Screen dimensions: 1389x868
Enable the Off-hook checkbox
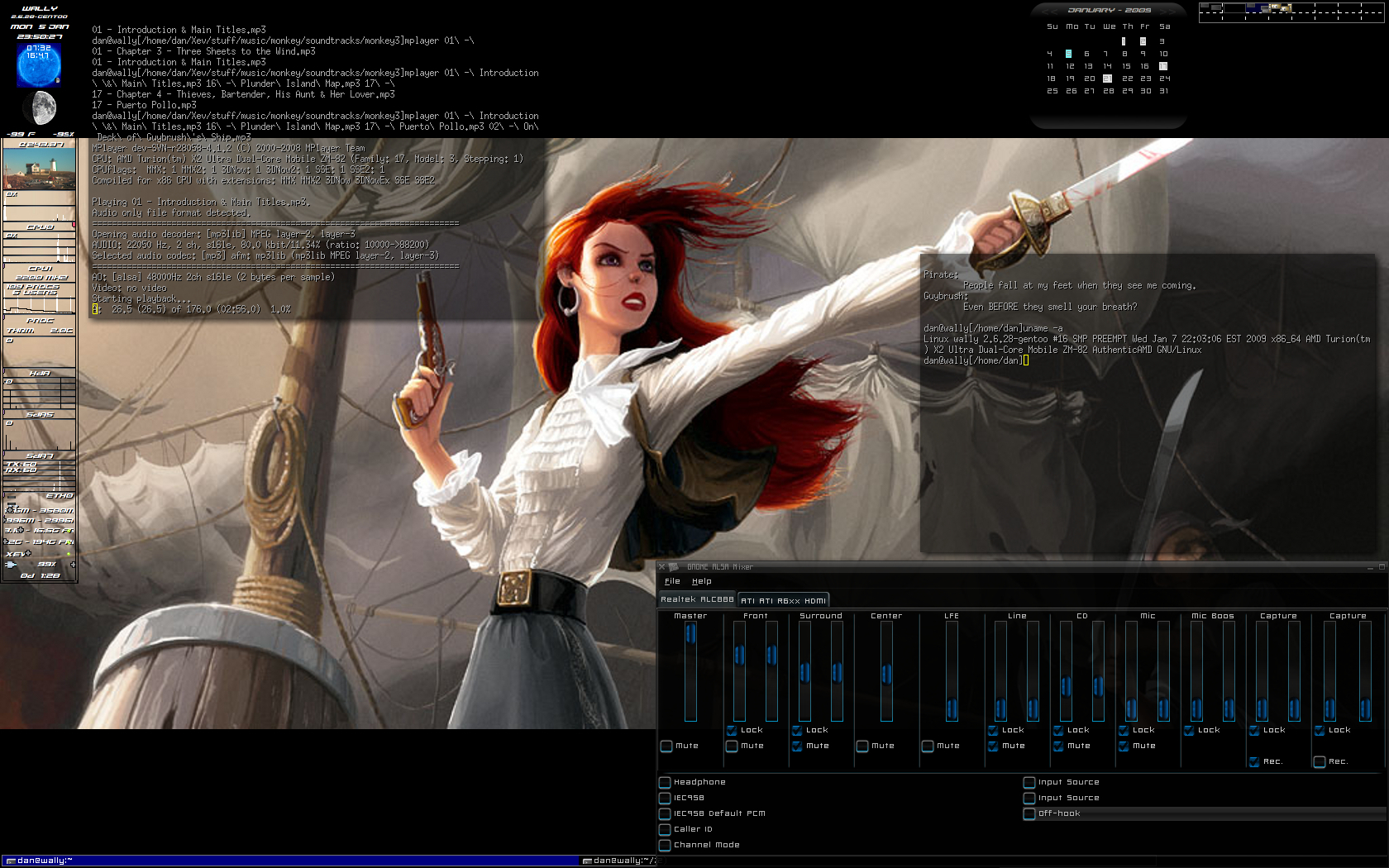(x=1029, y=813)
